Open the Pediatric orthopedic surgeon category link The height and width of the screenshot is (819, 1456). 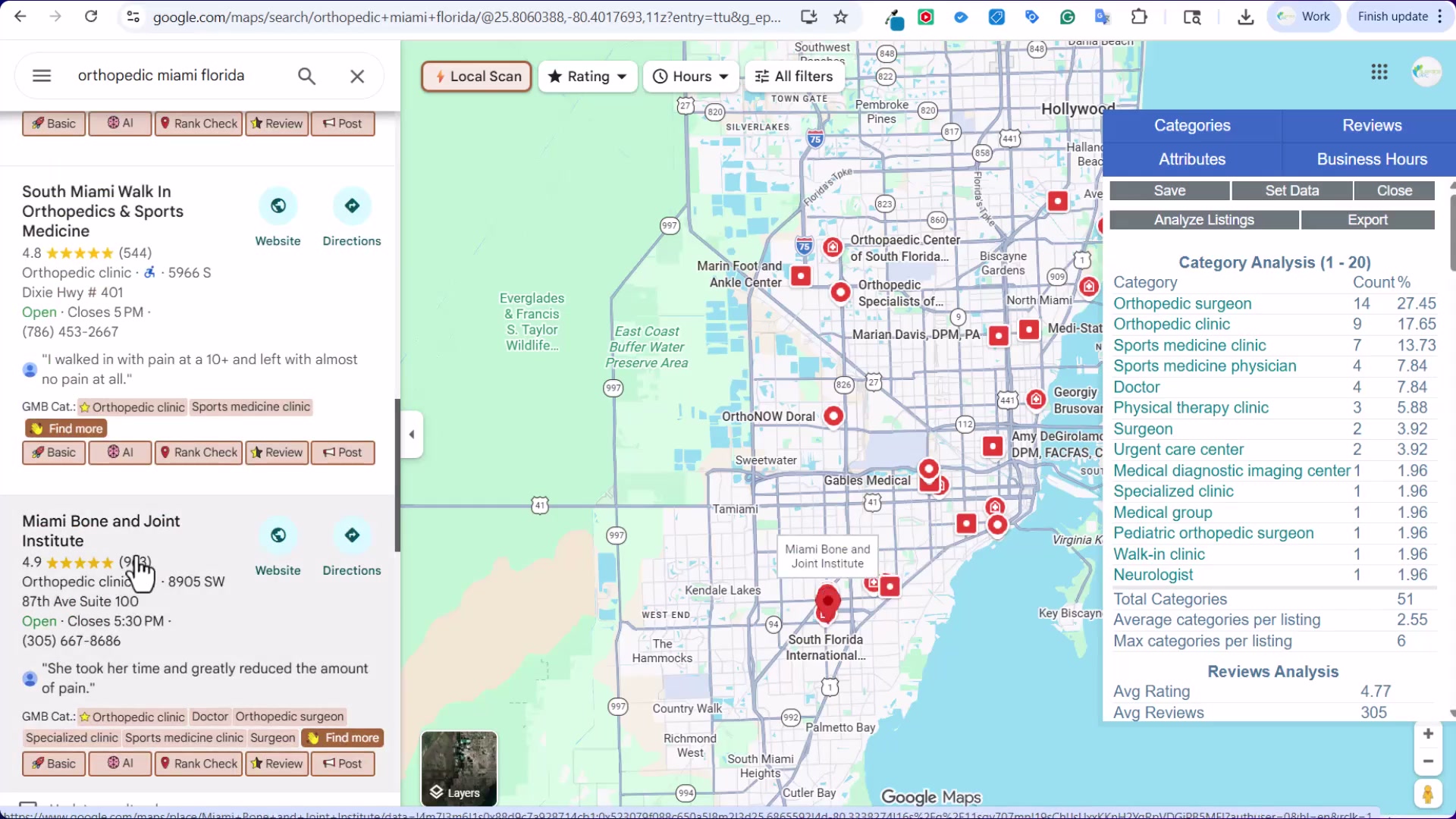[x=1213, y=533]
